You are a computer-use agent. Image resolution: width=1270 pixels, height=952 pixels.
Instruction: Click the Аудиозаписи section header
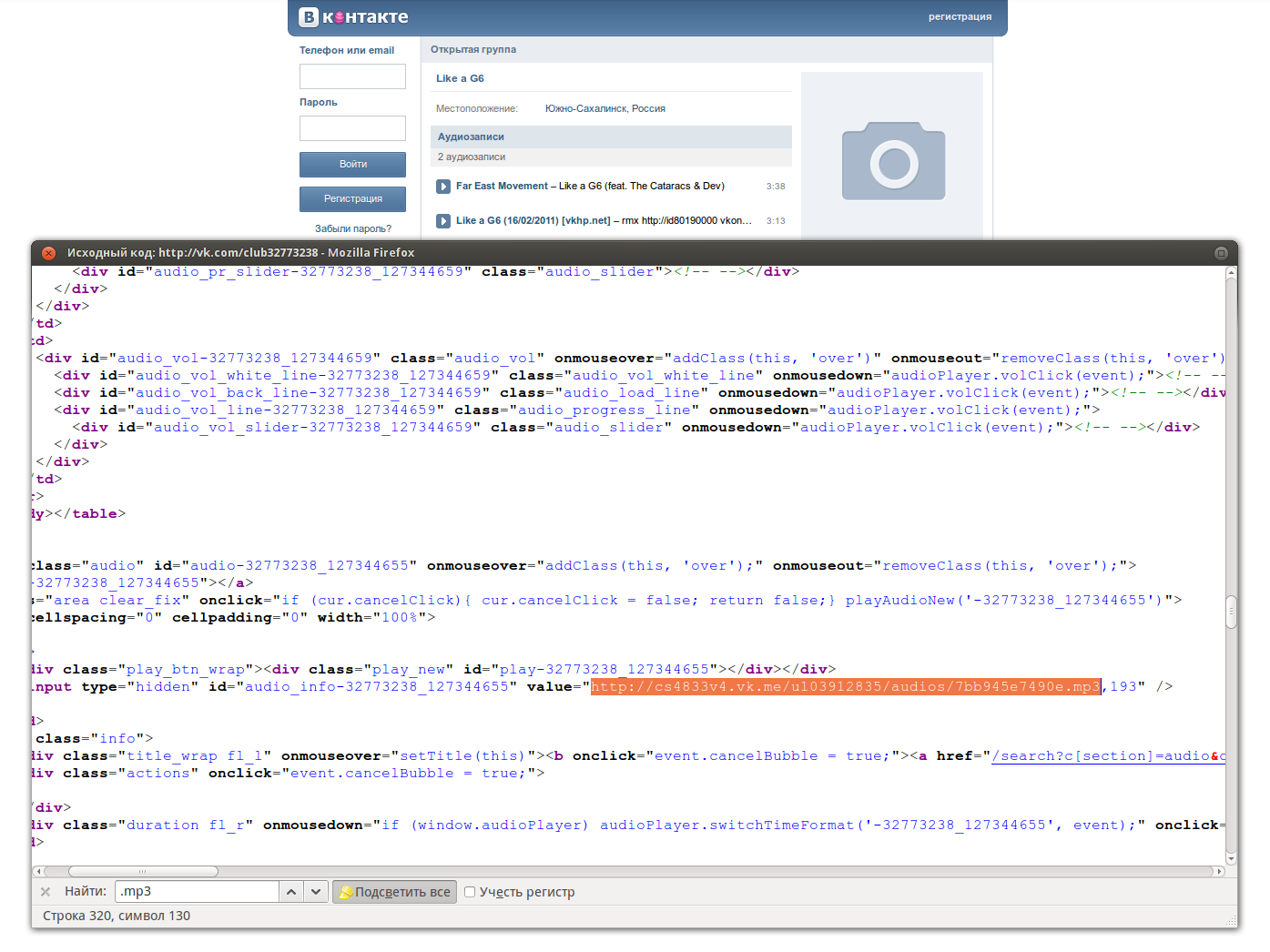point(611,137)
